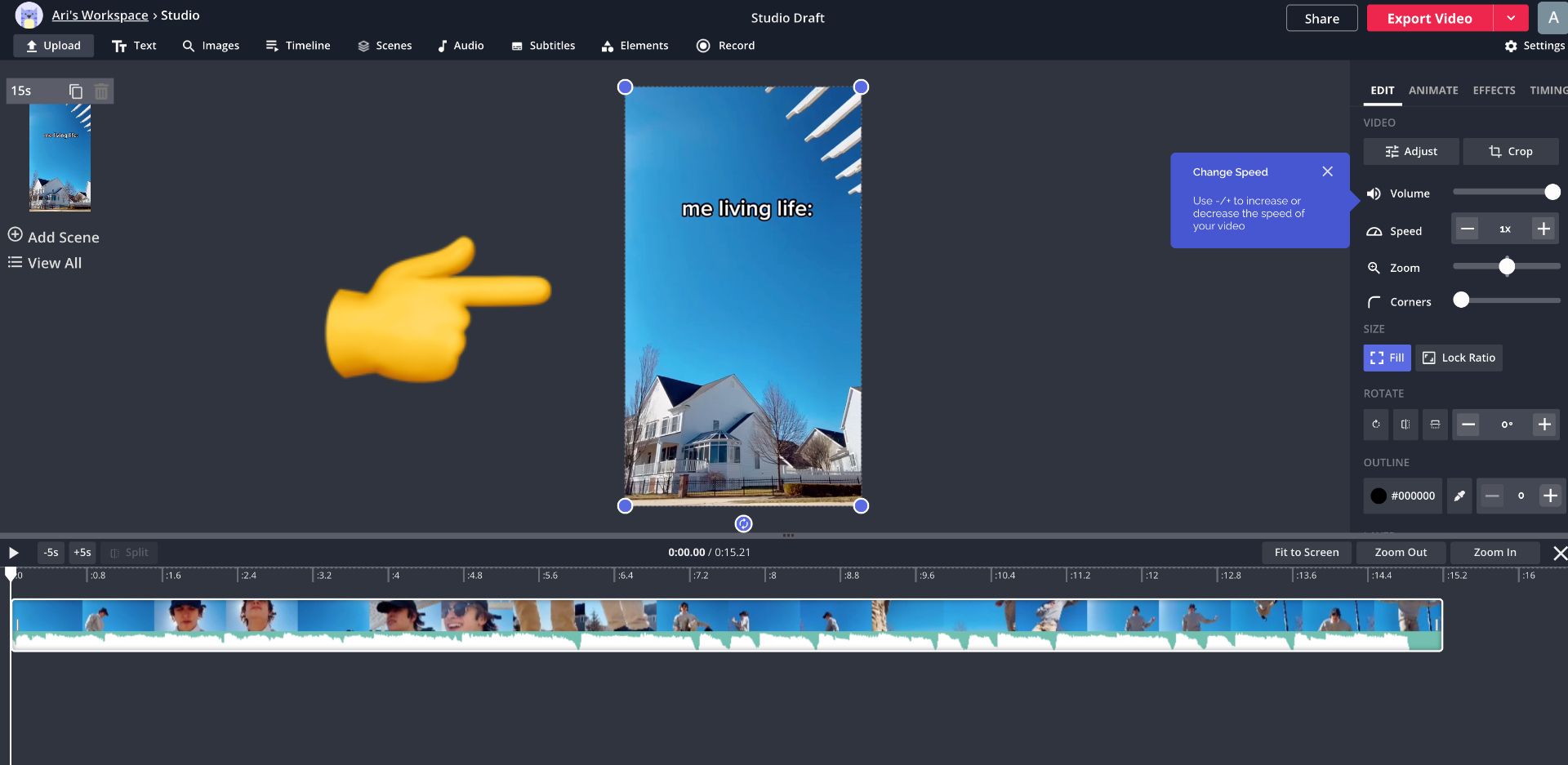Open the Subtitles menu
The height and width of the screenshot is (765, 1568).
[x=543, y=46]
